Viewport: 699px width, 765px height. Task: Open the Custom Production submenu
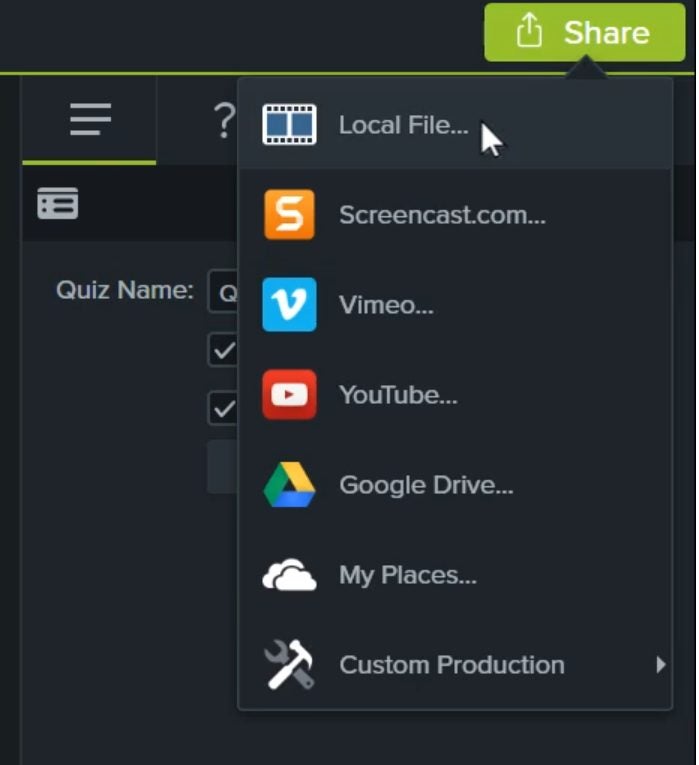(455, 665)
